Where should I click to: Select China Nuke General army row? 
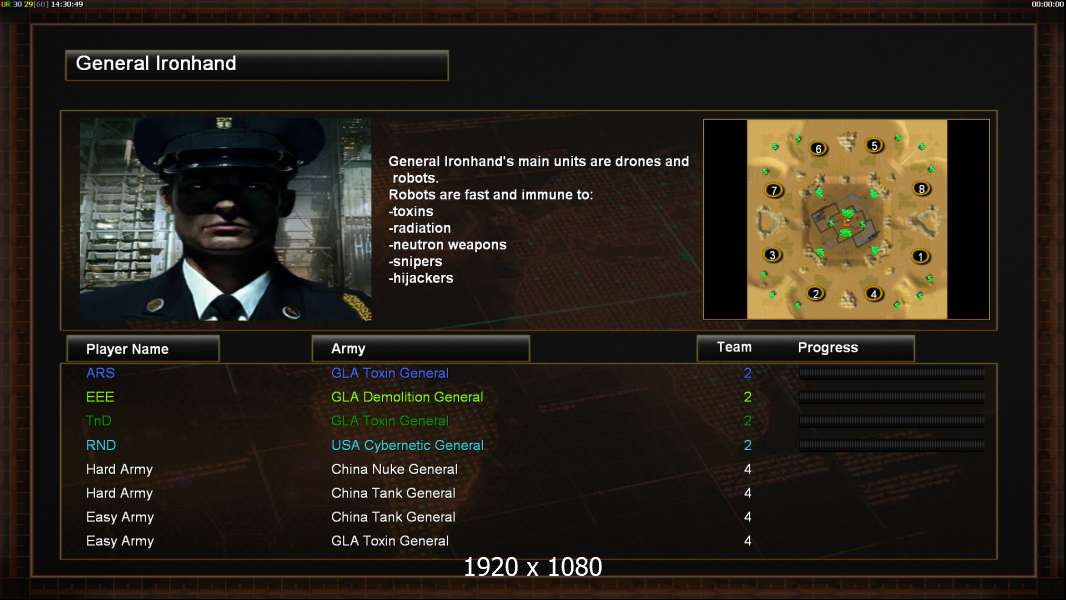point(394,469)
